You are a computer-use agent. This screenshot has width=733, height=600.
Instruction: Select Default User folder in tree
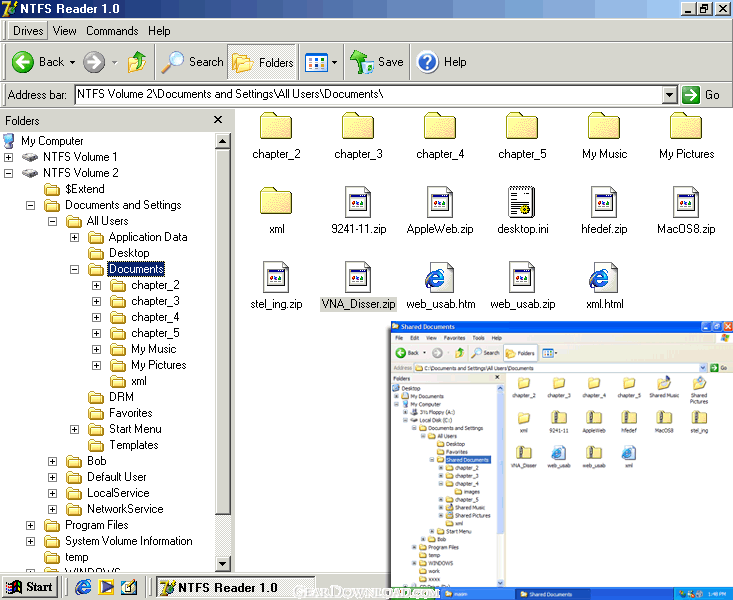[x=116, y=477]
